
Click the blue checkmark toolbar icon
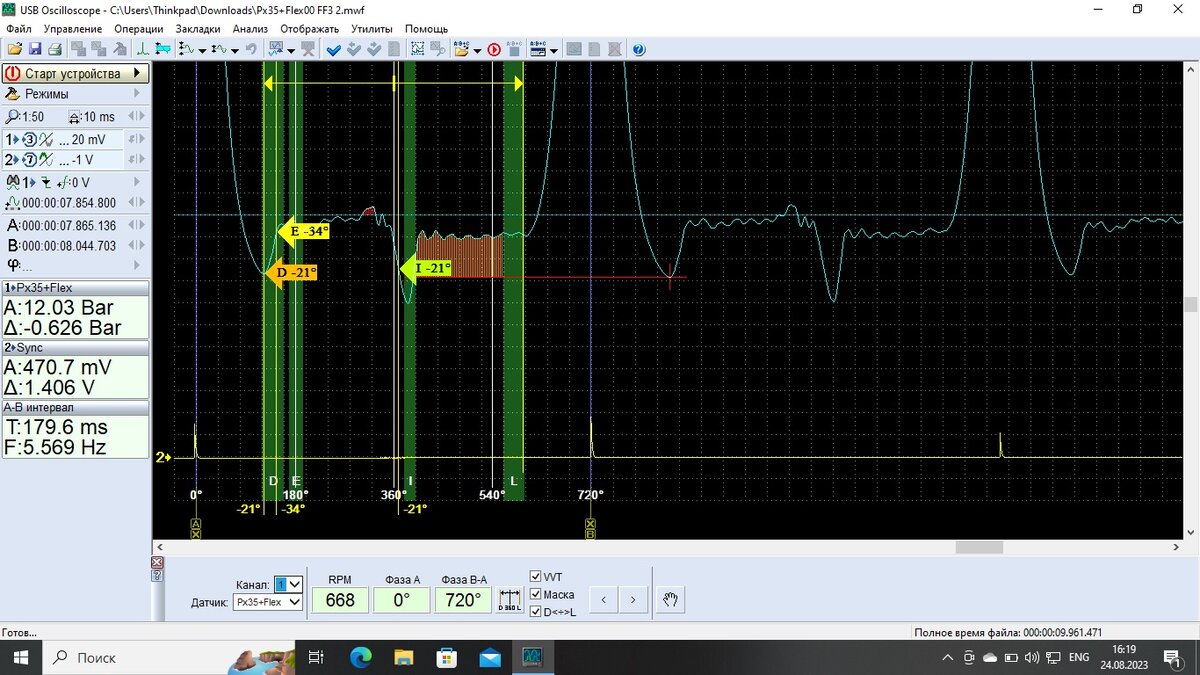click(333, 49)
